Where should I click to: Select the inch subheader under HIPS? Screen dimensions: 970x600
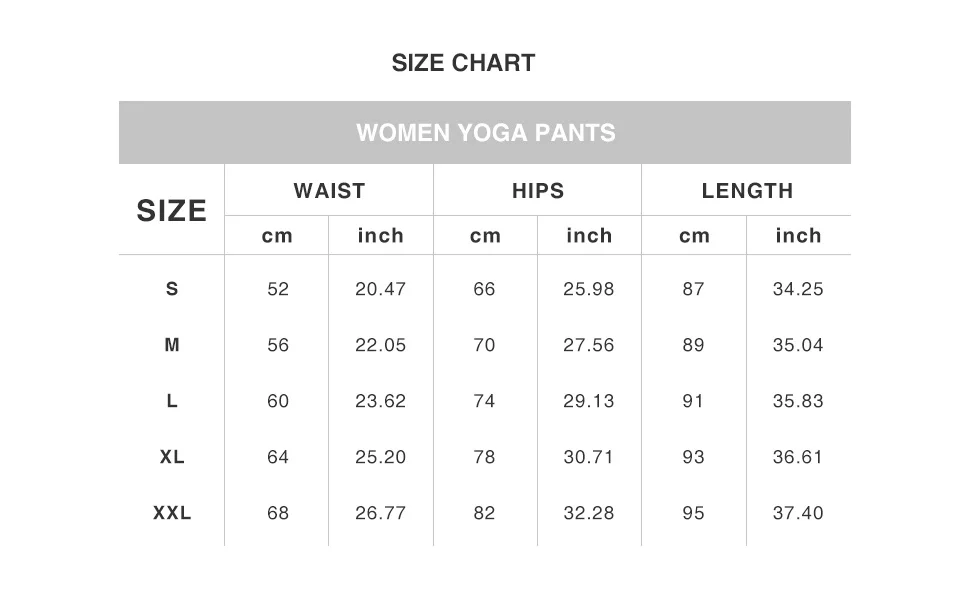589,236
